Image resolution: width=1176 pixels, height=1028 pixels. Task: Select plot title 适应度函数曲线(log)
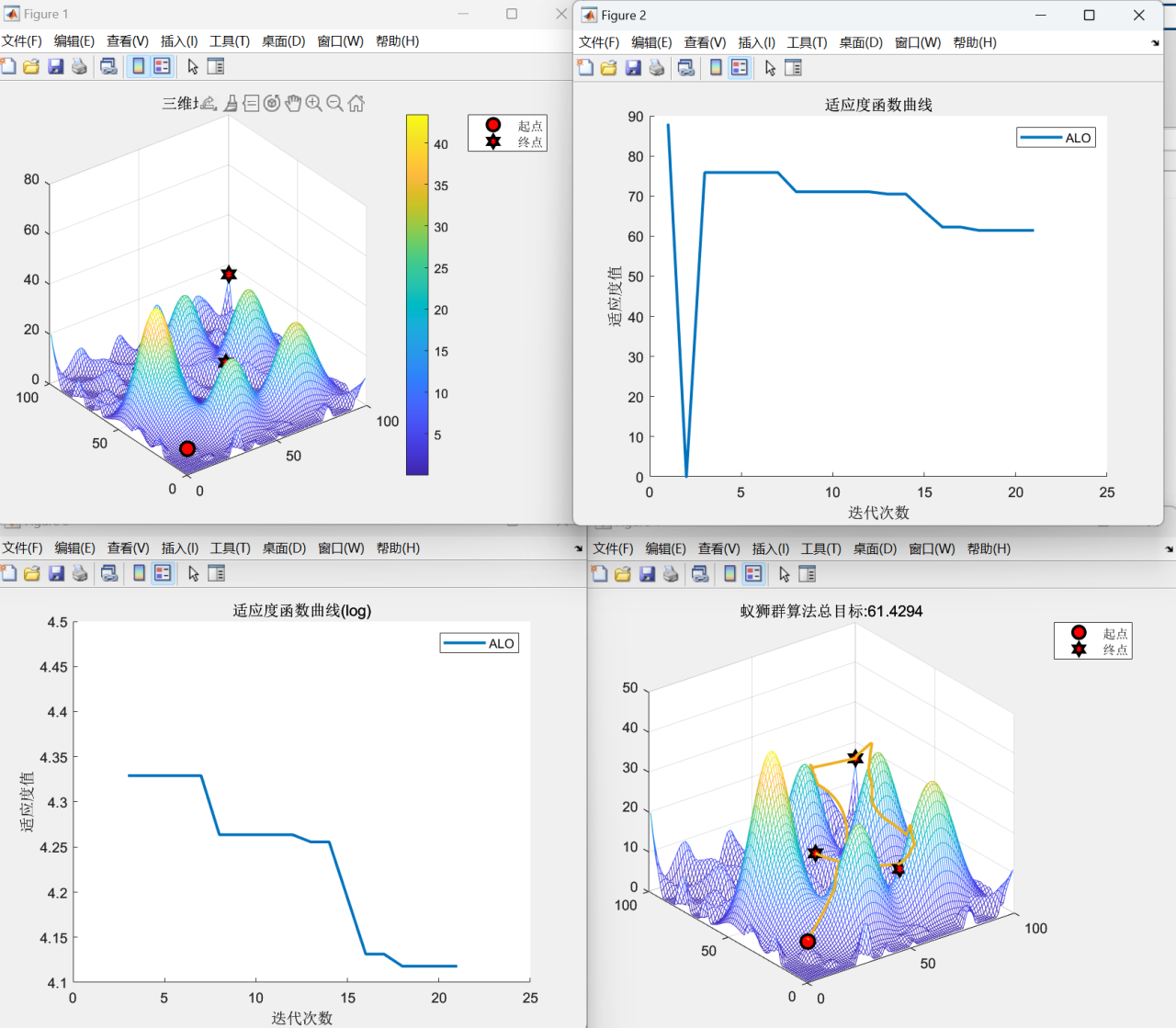302,611
